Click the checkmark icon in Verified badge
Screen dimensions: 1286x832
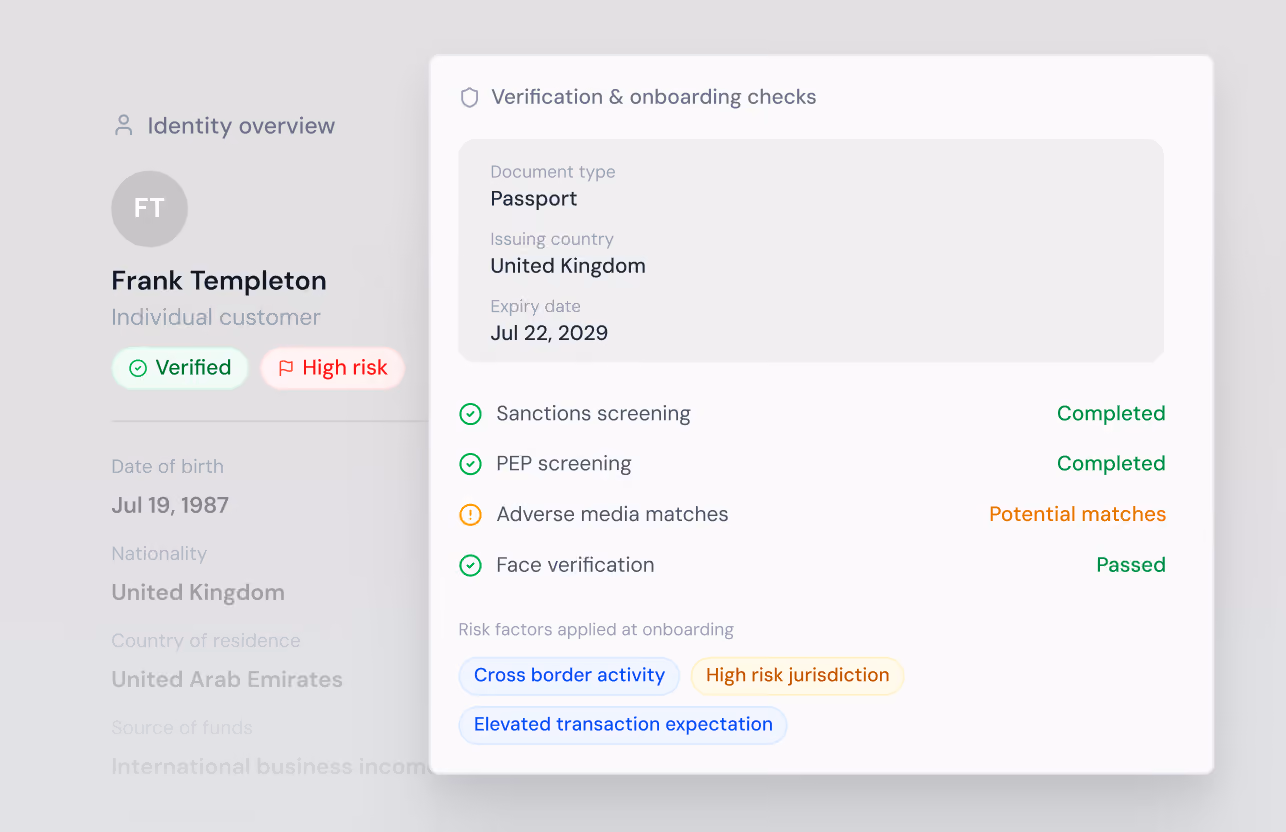138,368
